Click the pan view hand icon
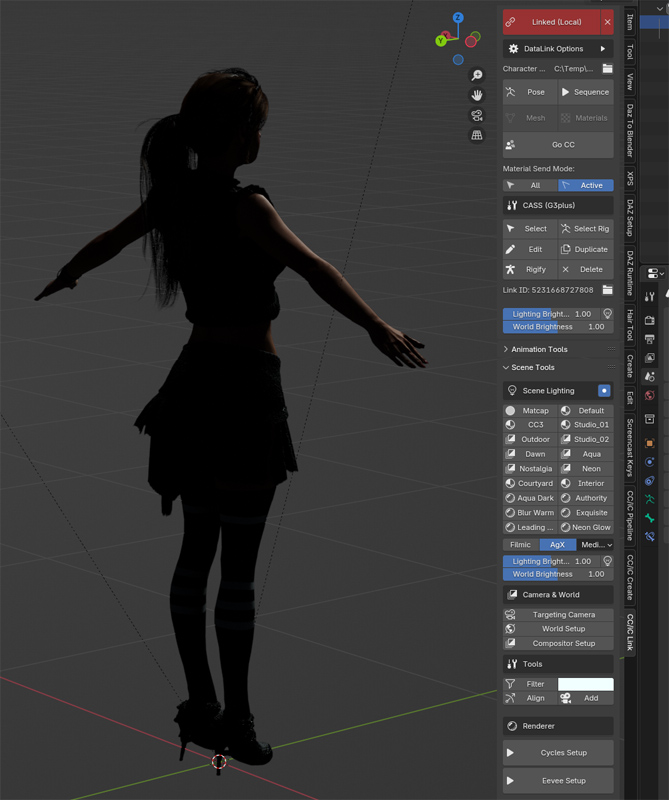The height and width of the screenshot is (800, 669). (x=477, y=95)
